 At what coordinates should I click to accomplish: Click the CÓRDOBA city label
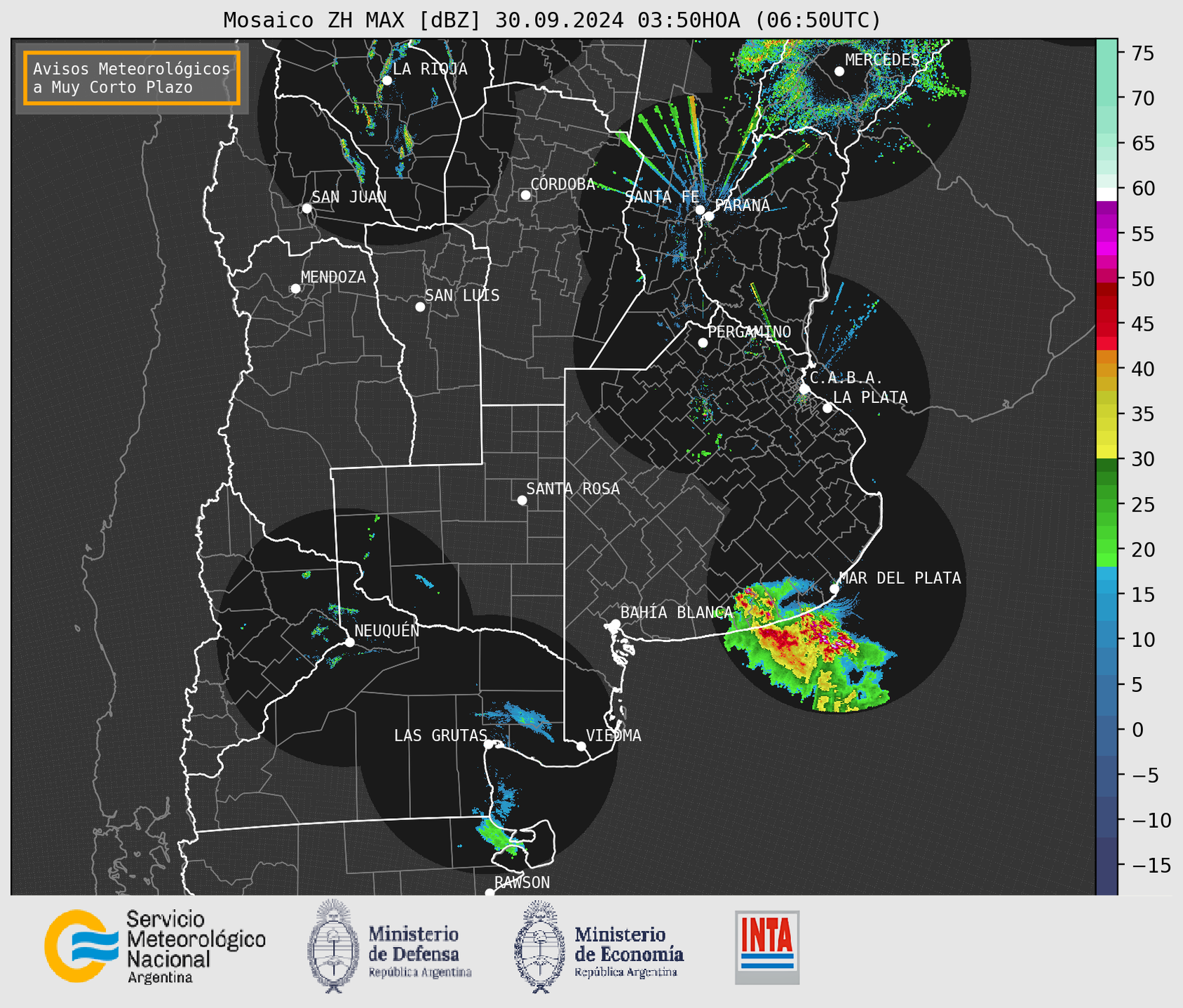[x=562, y=184]
